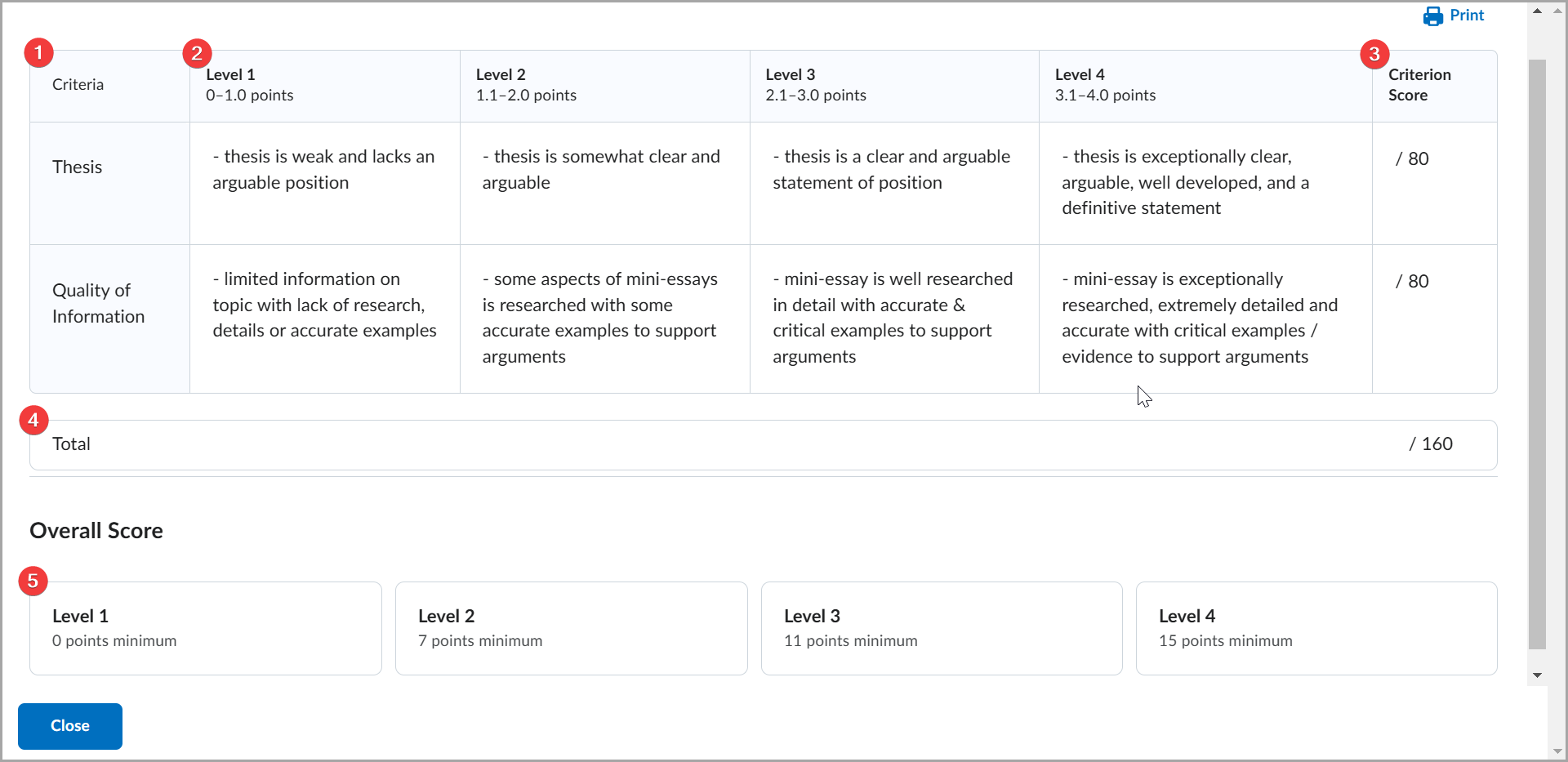Click the red callout marker number 5
This screenshot has height=762, width=1568.
pos(33,581)
